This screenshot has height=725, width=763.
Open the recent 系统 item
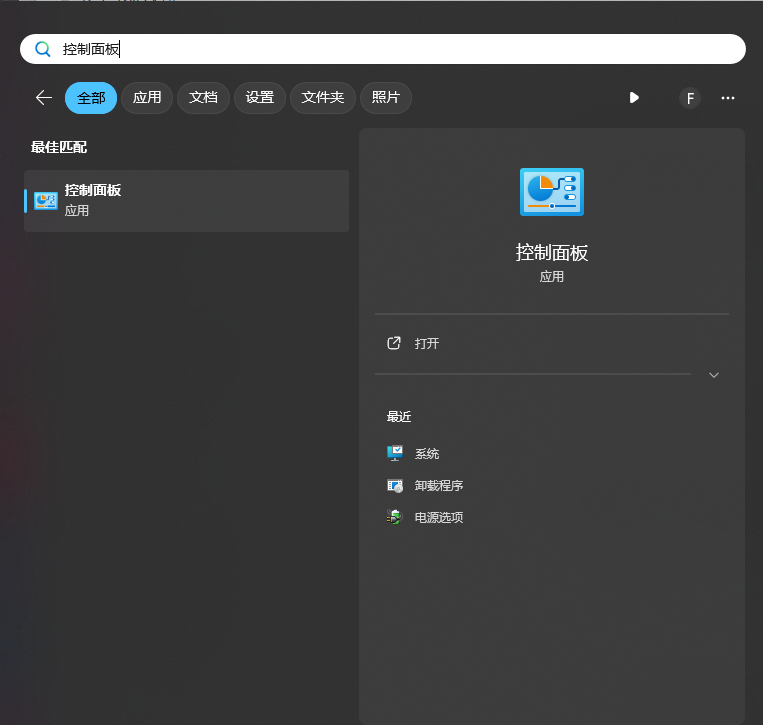(x=427, y=453)
